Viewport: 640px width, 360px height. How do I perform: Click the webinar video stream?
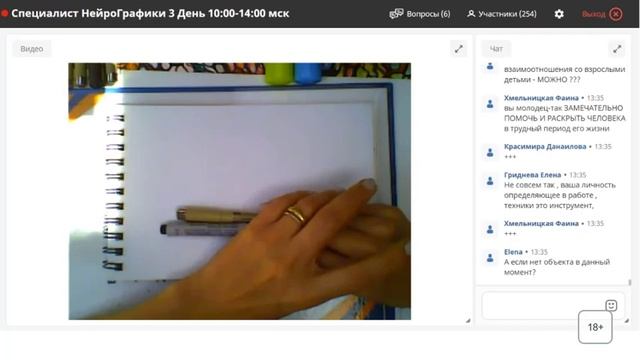pos(240,191)
